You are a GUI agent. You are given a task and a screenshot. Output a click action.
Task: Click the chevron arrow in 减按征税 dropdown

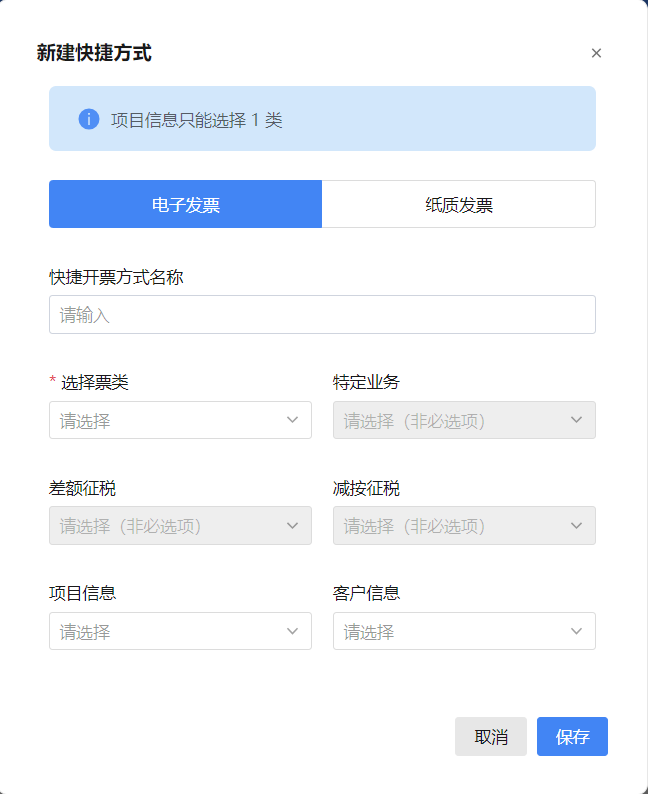[576, 526]
